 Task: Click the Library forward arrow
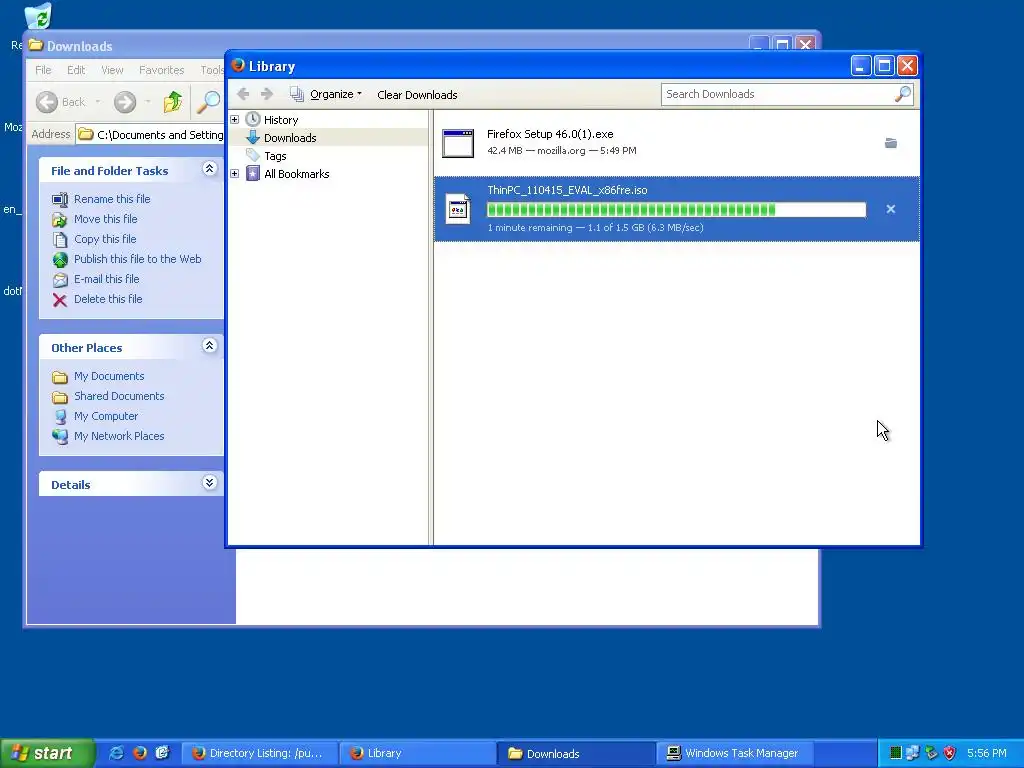tap(266, 94)
